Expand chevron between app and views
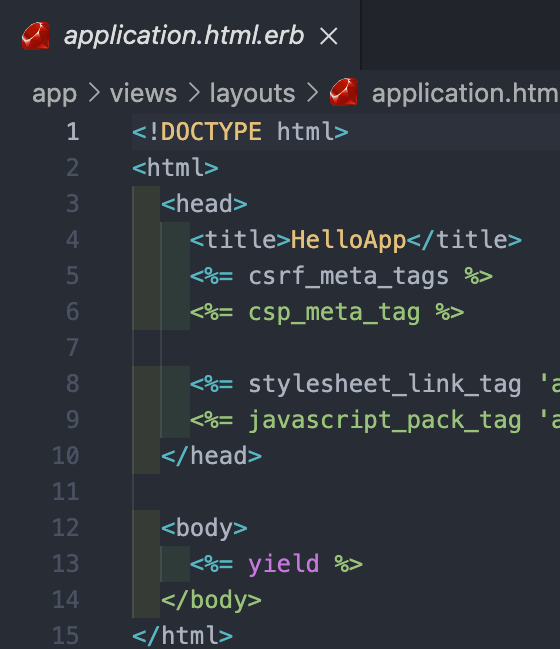The height and width of the screenshot is (649, 560). (94, 93)
